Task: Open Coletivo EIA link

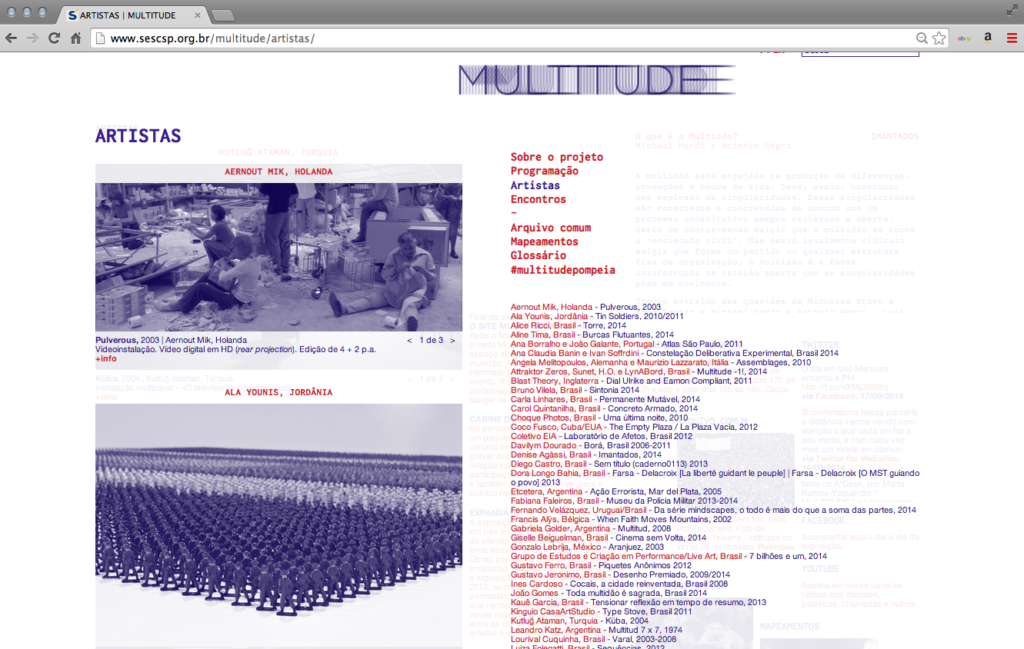Action: tap(534, 436)
